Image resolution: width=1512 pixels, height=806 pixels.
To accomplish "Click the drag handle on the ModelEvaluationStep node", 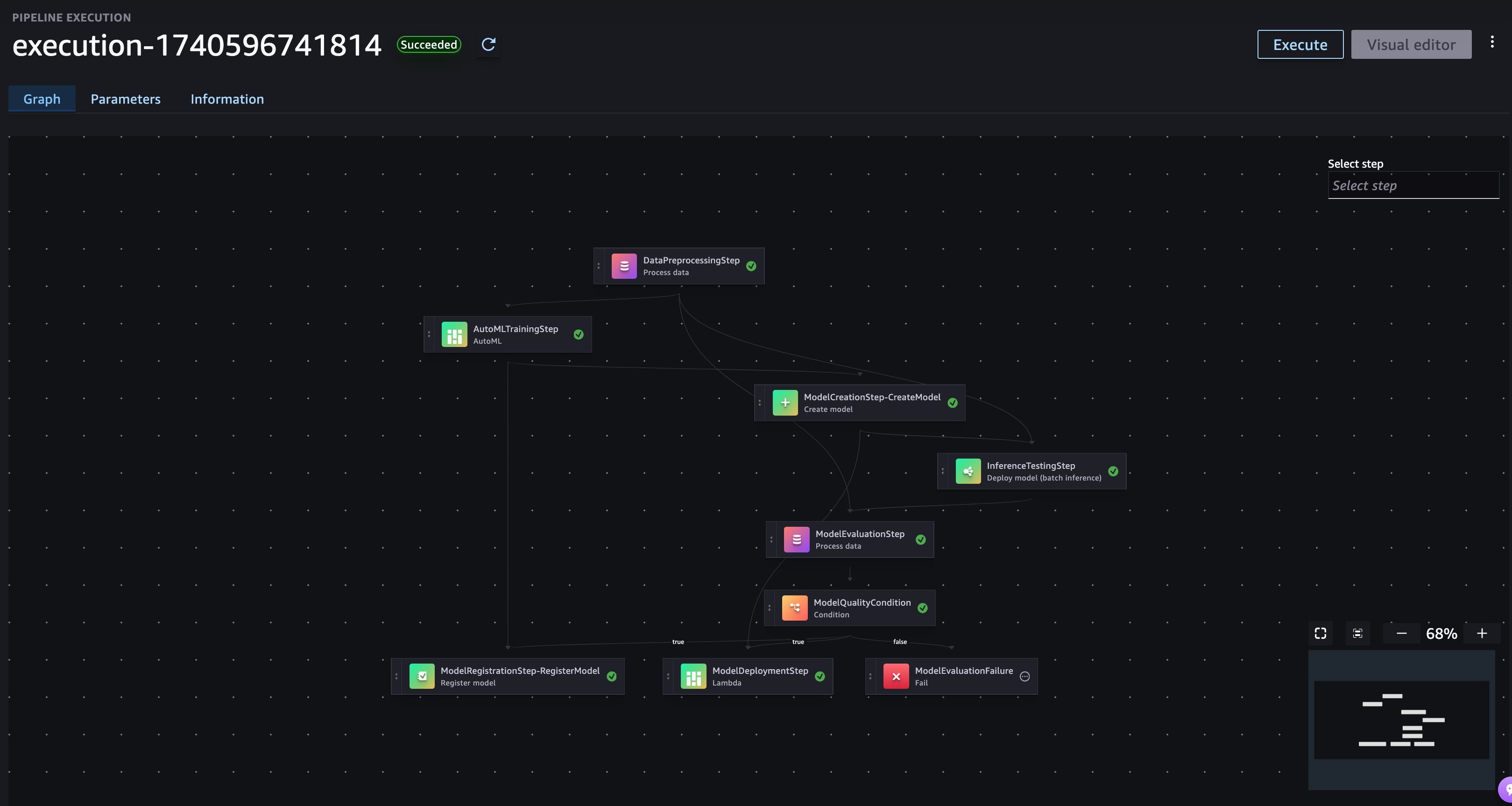I will click(x=771, y=539).
